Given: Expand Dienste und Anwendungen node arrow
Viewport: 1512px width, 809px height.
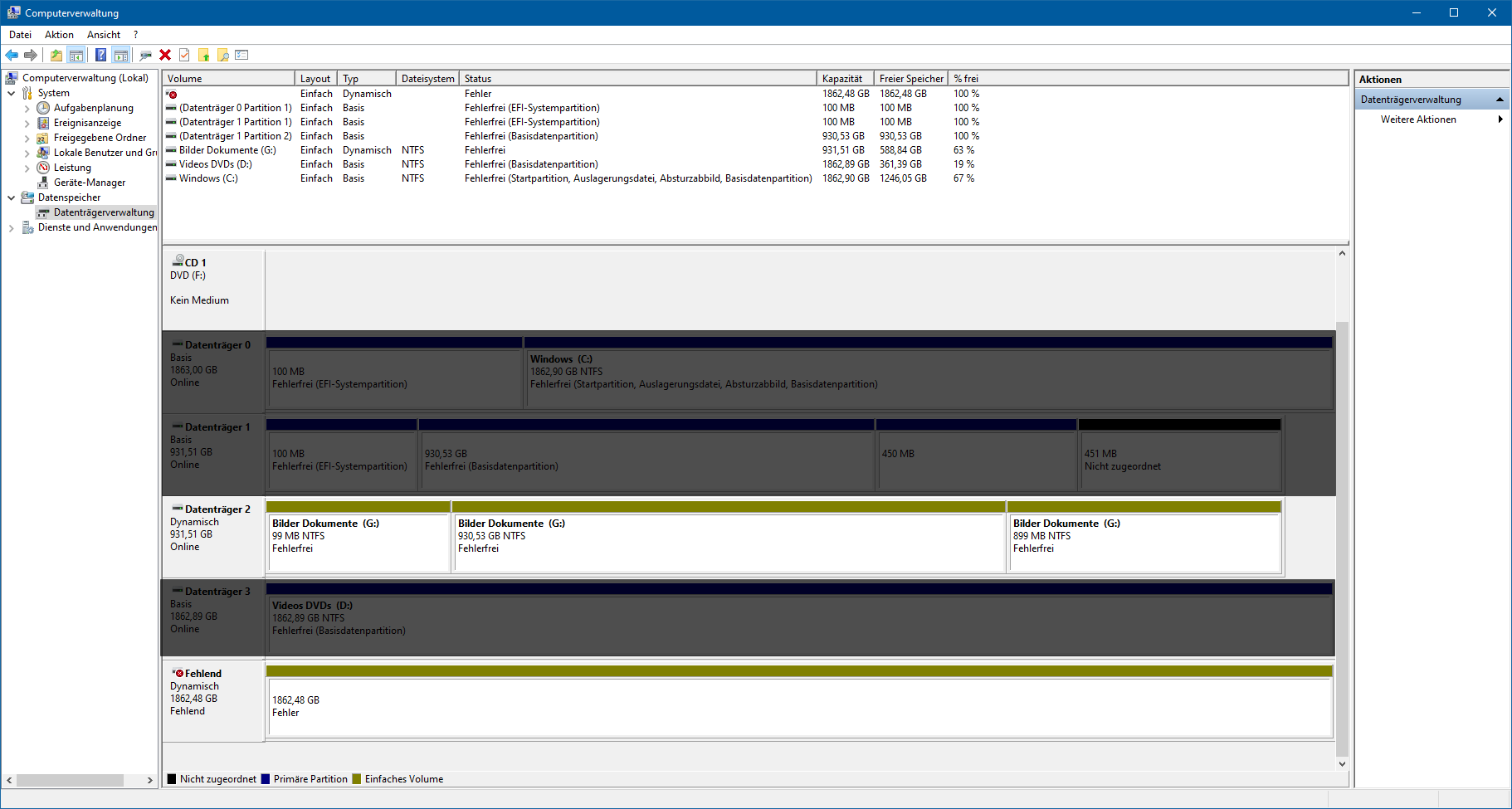Looking at the screenshot, I should (11, 227).
